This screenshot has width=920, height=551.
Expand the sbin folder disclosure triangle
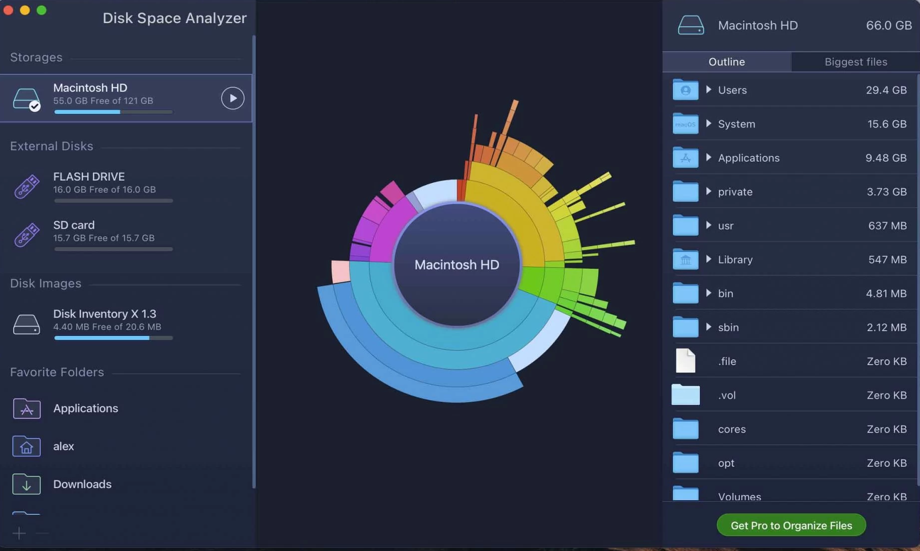(x=709, y=327)
